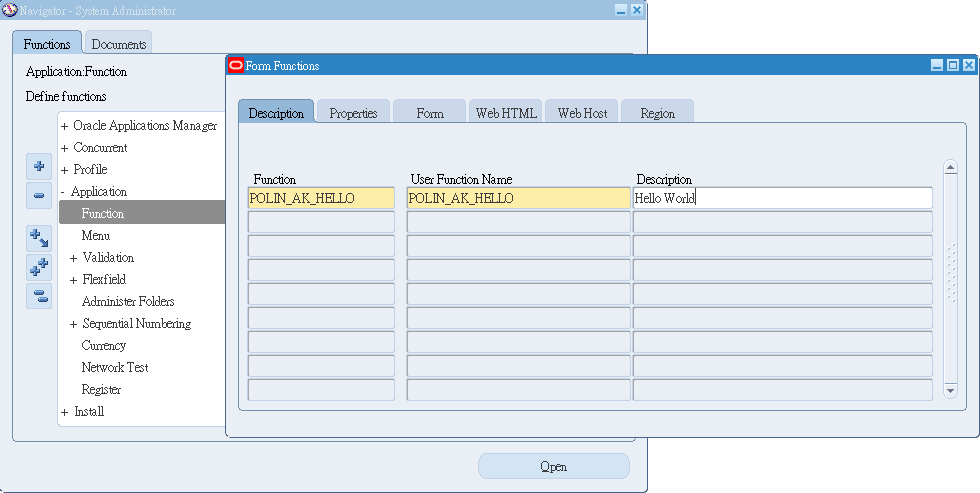This screenshot has height=493, width=980.
Task: Minimize the Form Functions window
Action: (x=937, y=65)
